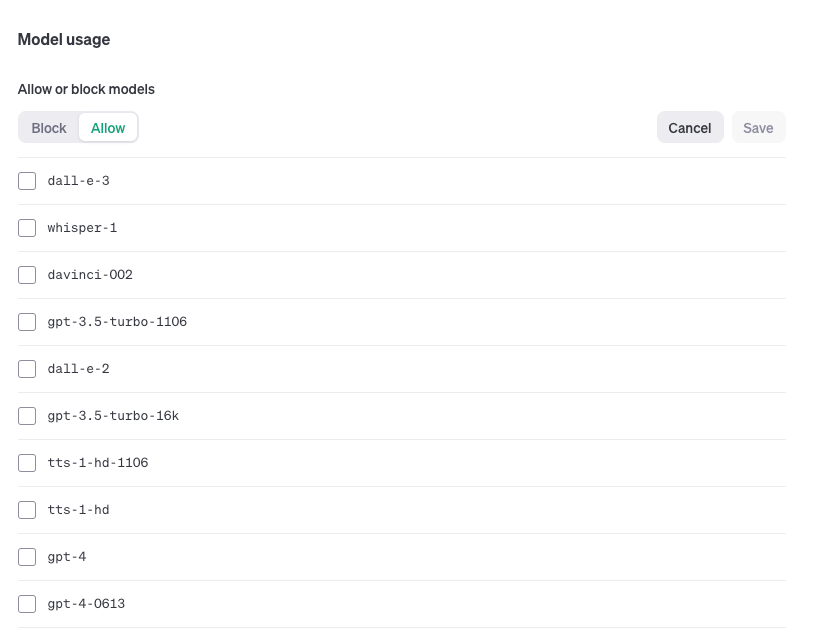
Task: Switch to the Block mode tab
Action: (x=49, y=128)
